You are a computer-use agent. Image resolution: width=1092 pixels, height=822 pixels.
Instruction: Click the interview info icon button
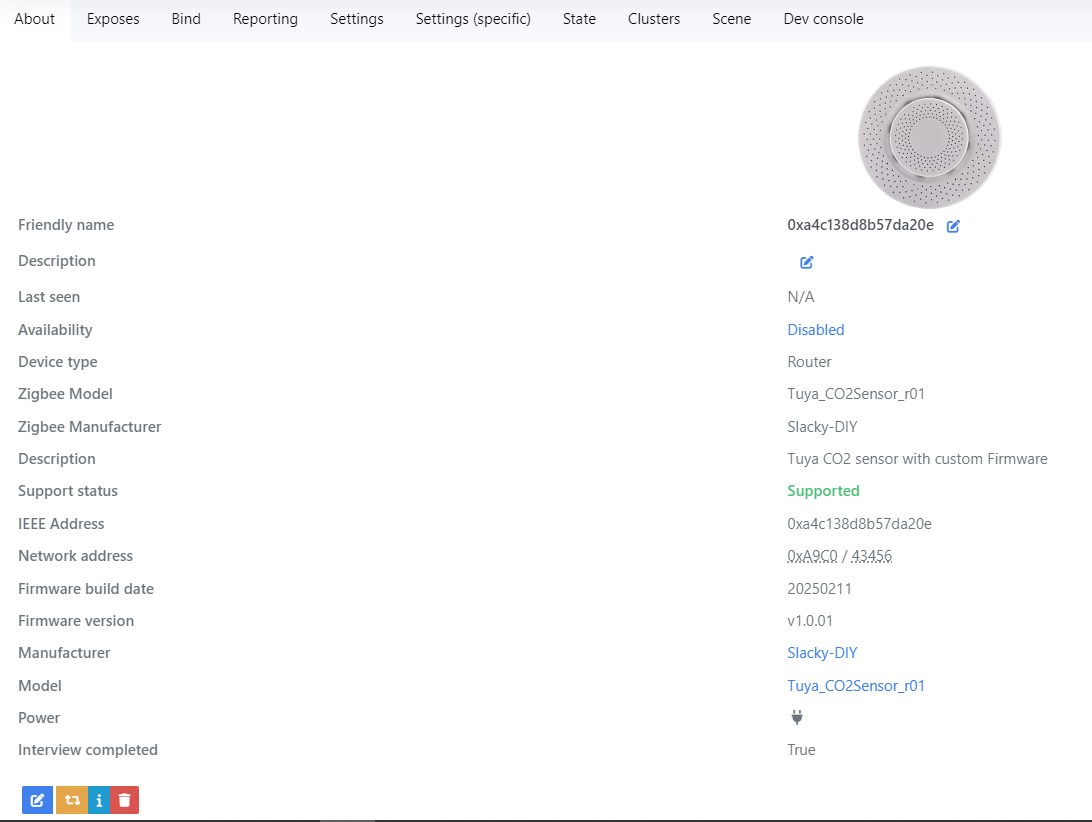tap(99, 800)
